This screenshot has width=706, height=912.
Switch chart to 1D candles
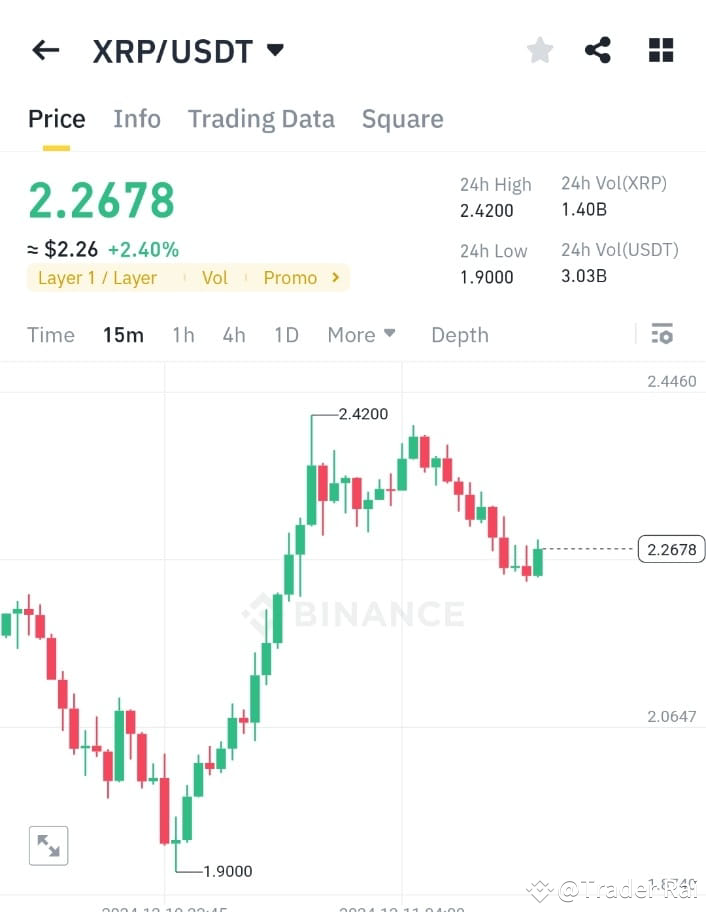click(286, 335)
